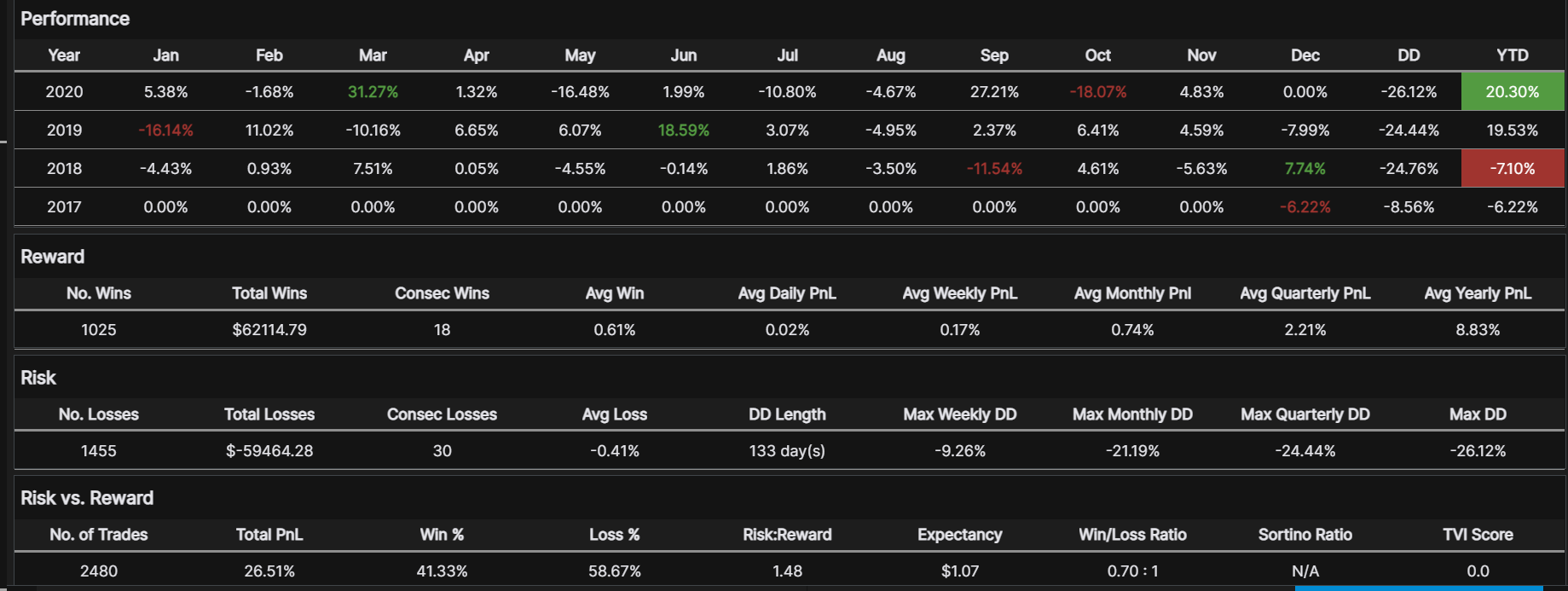The image size is (1568, 591).
Task: Click the YTD column header
Action: click(1512, 55)
